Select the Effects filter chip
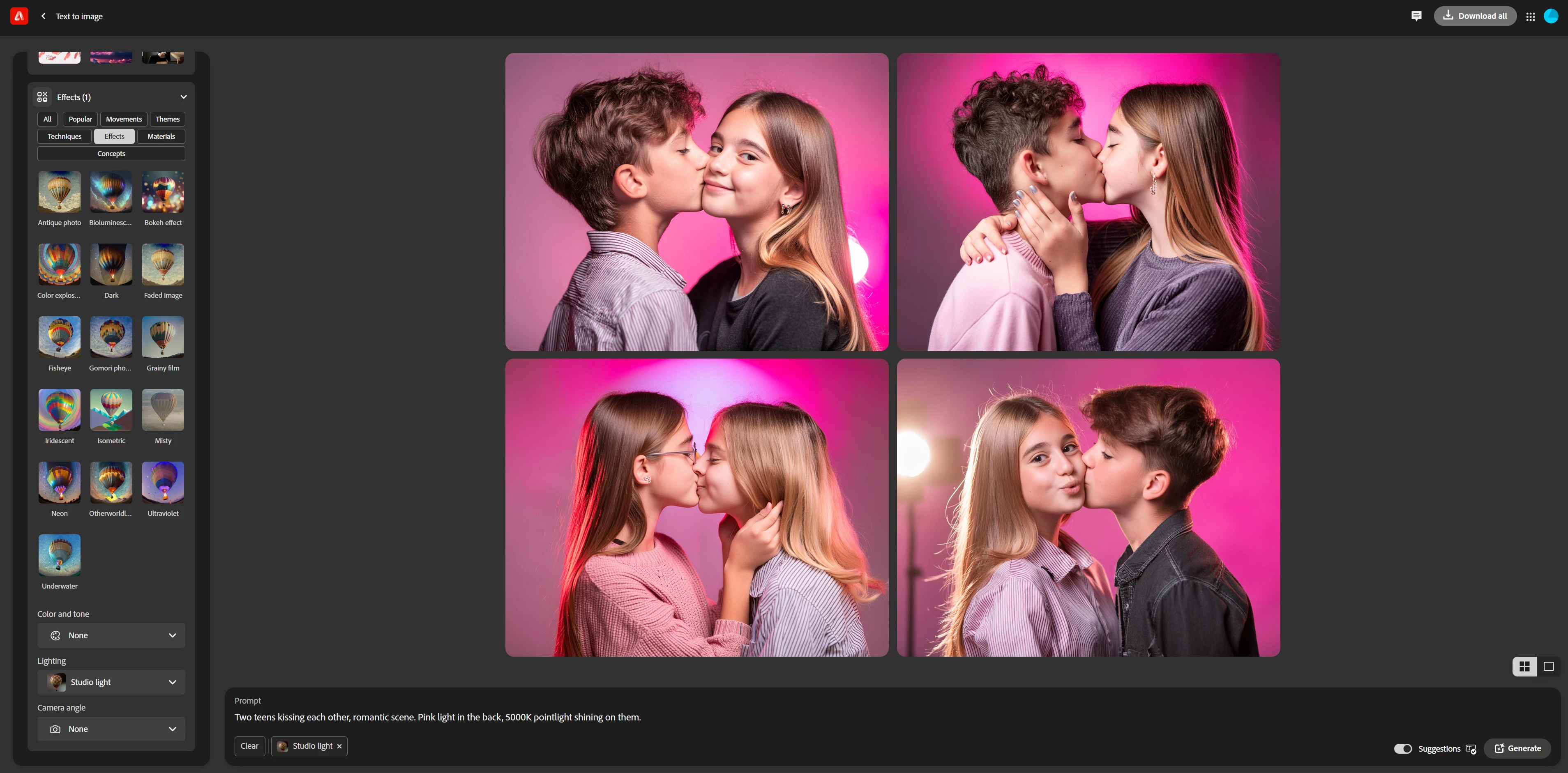 pos(114,136)
